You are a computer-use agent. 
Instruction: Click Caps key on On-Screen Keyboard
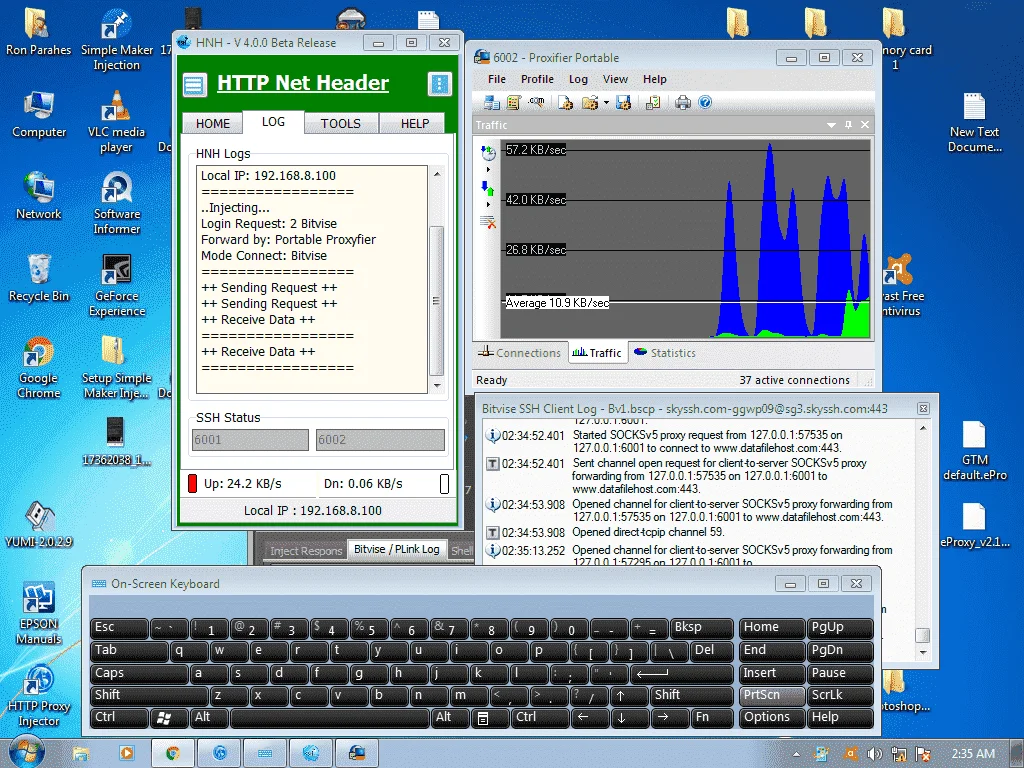click(x=139, y=673)
